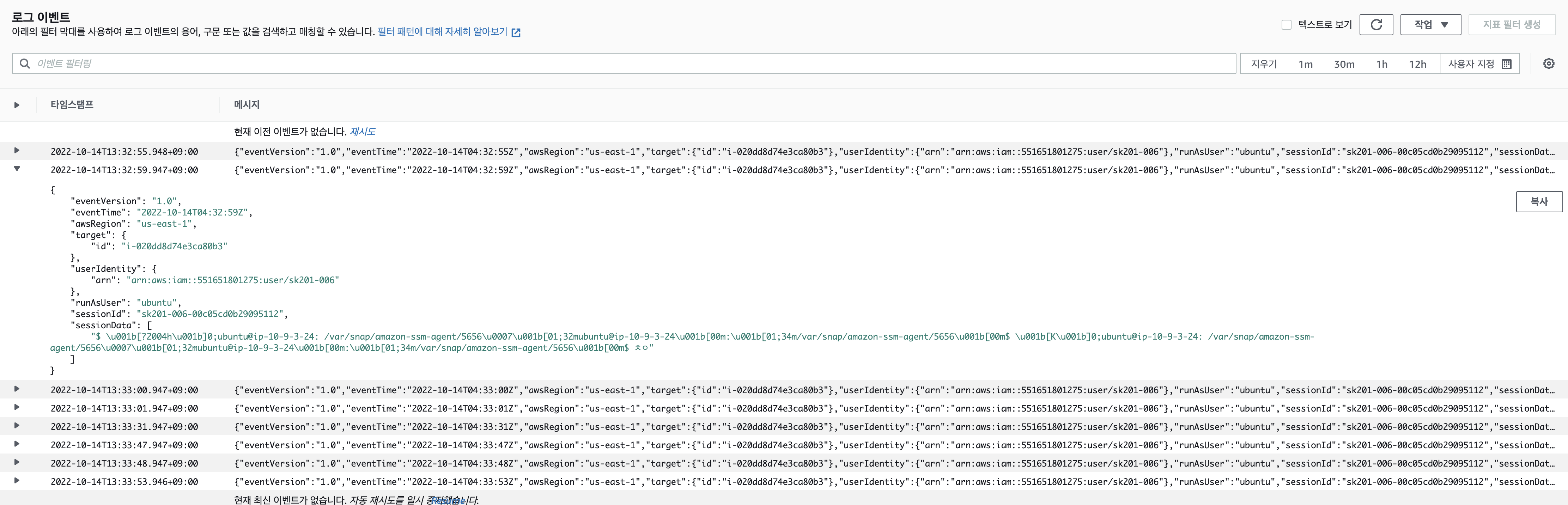Screen dimensions: 1568x505
Task: Collapse the expanded 13:32:59.947 log event
Action: [x=17, y=169]
